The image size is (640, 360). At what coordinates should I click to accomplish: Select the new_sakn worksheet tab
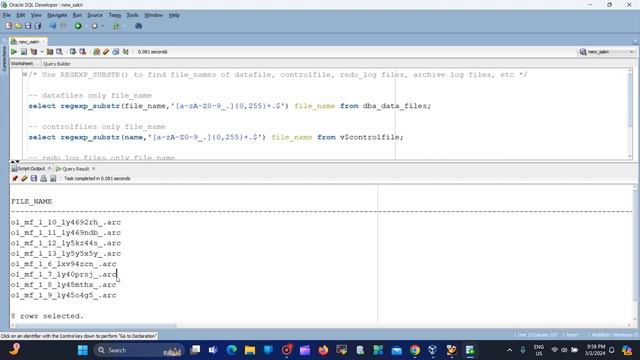[28, 42]
